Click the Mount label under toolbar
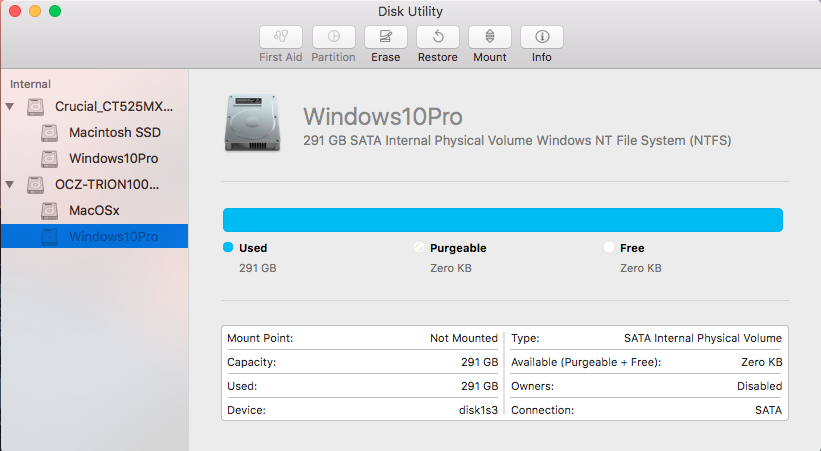This screenshot has height=451, width=821. [490, 57]
